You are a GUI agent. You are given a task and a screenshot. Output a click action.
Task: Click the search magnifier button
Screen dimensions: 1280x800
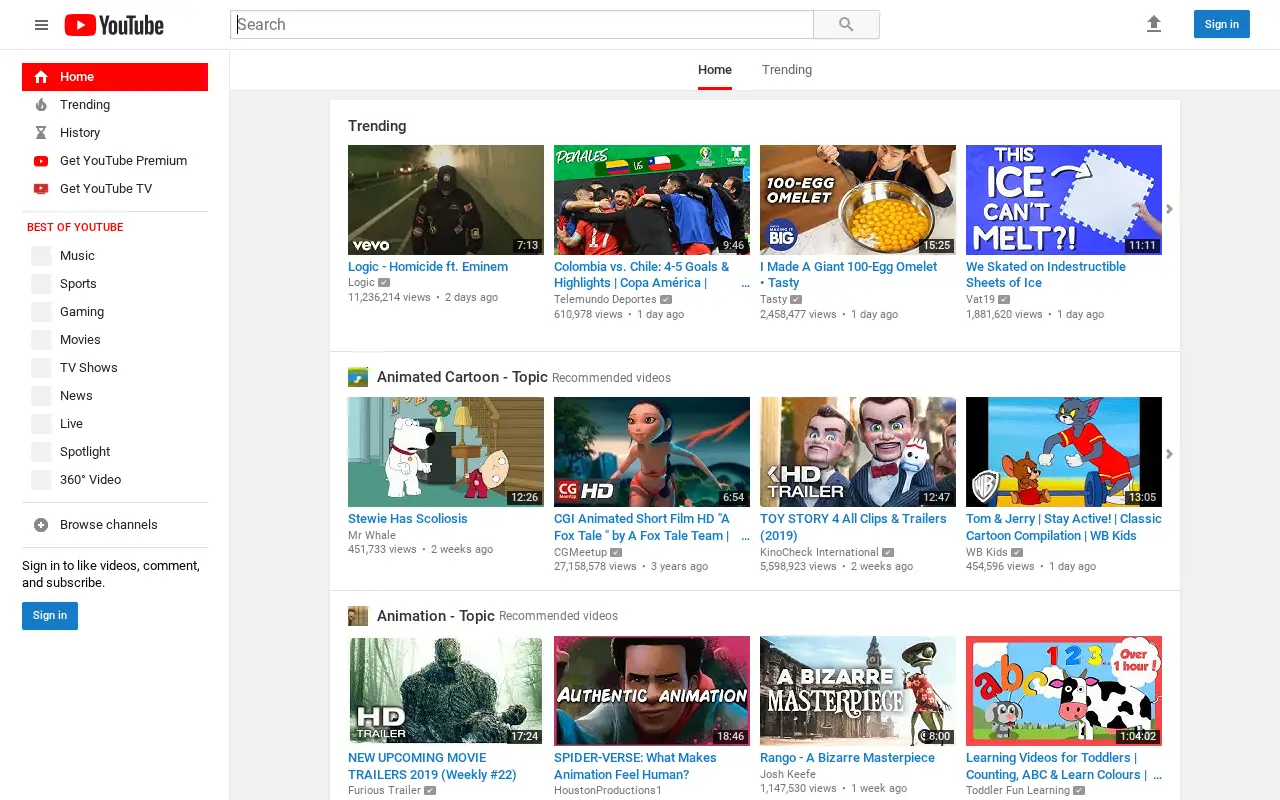point(846,25)
